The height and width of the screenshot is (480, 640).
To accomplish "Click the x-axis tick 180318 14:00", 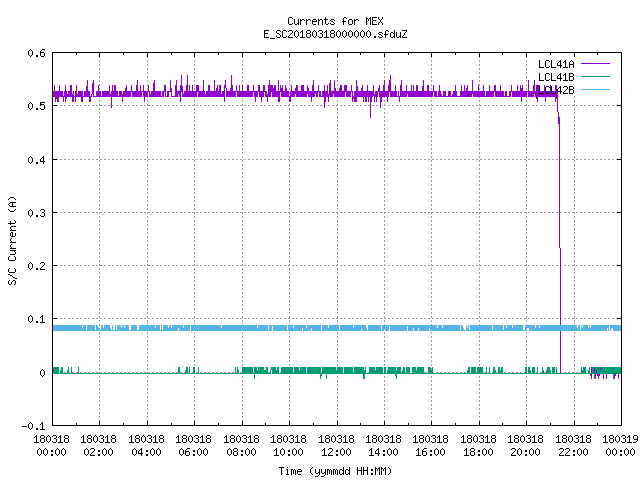I will [383, 446].
